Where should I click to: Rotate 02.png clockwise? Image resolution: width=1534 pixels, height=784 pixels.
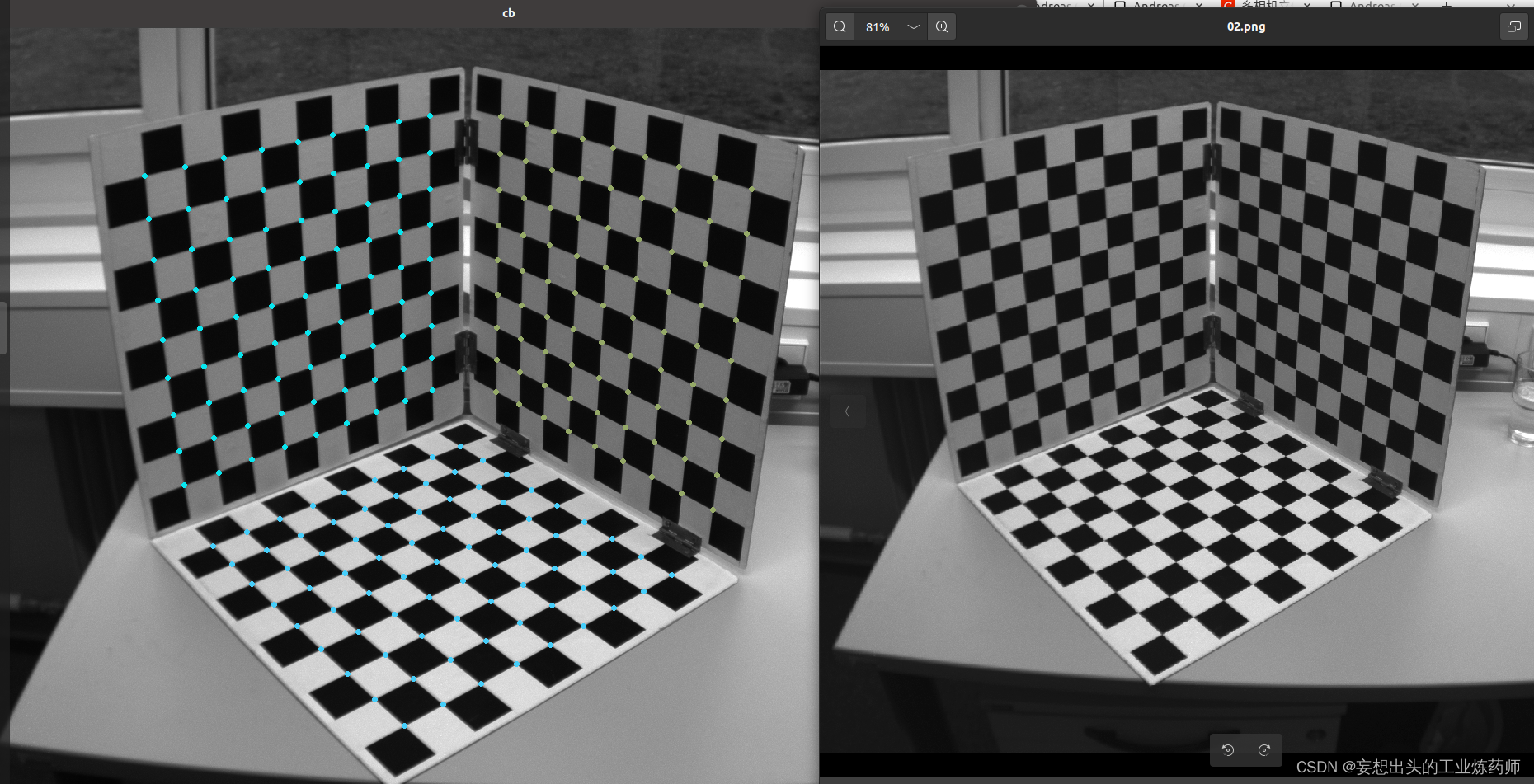click(x=1264, y=749)
